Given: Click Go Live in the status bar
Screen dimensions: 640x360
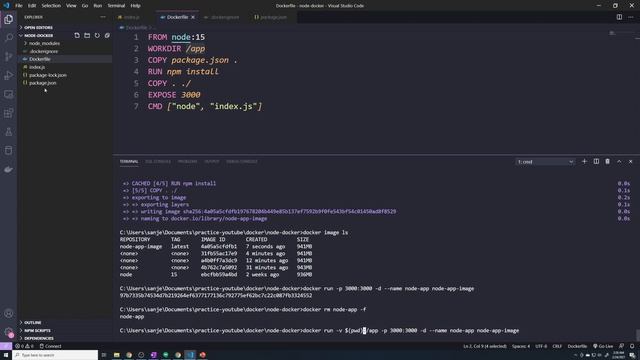Looking at the screenshot, I should pos(603,346).
